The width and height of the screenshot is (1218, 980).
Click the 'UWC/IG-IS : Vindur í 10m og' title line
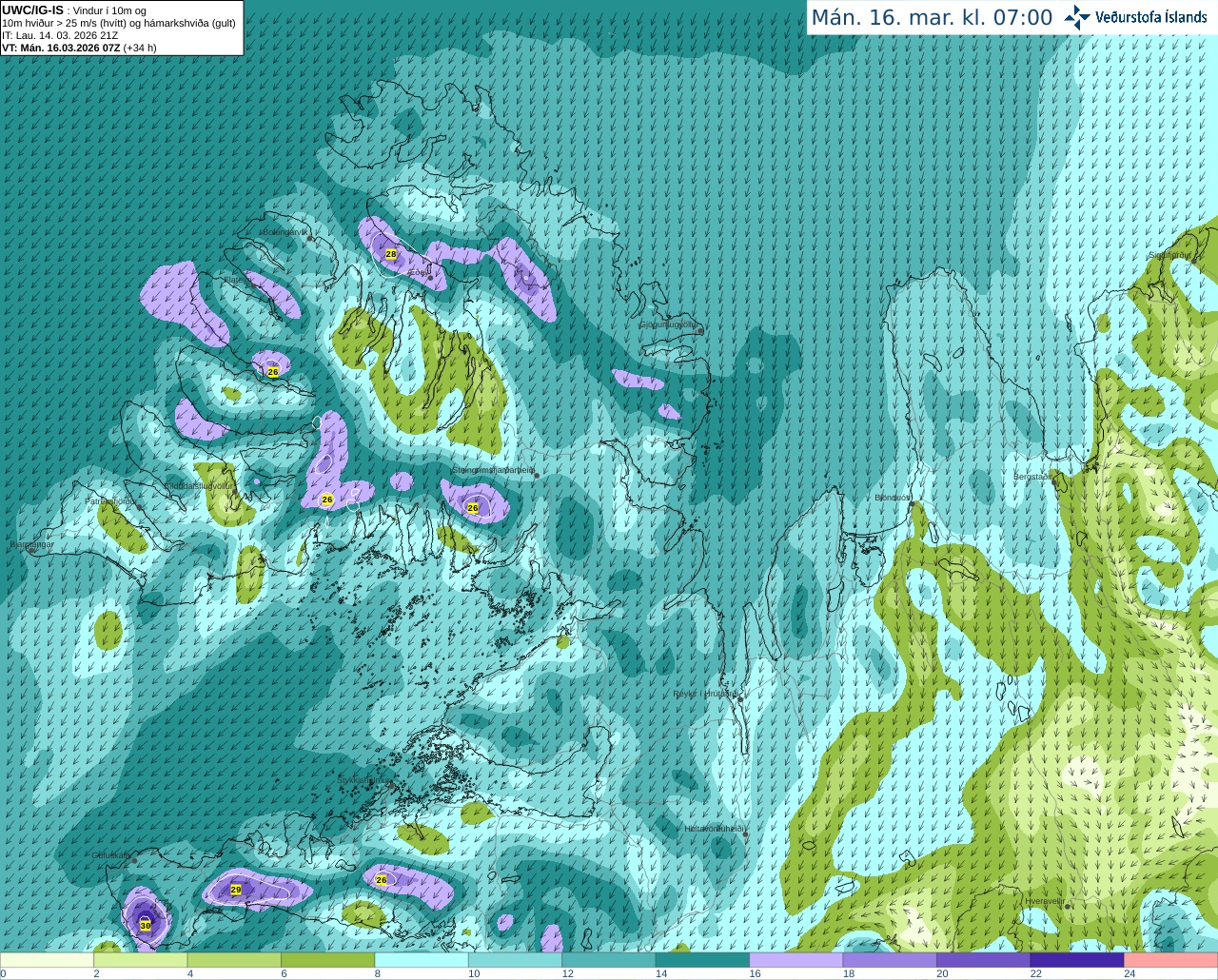(74, 10)
